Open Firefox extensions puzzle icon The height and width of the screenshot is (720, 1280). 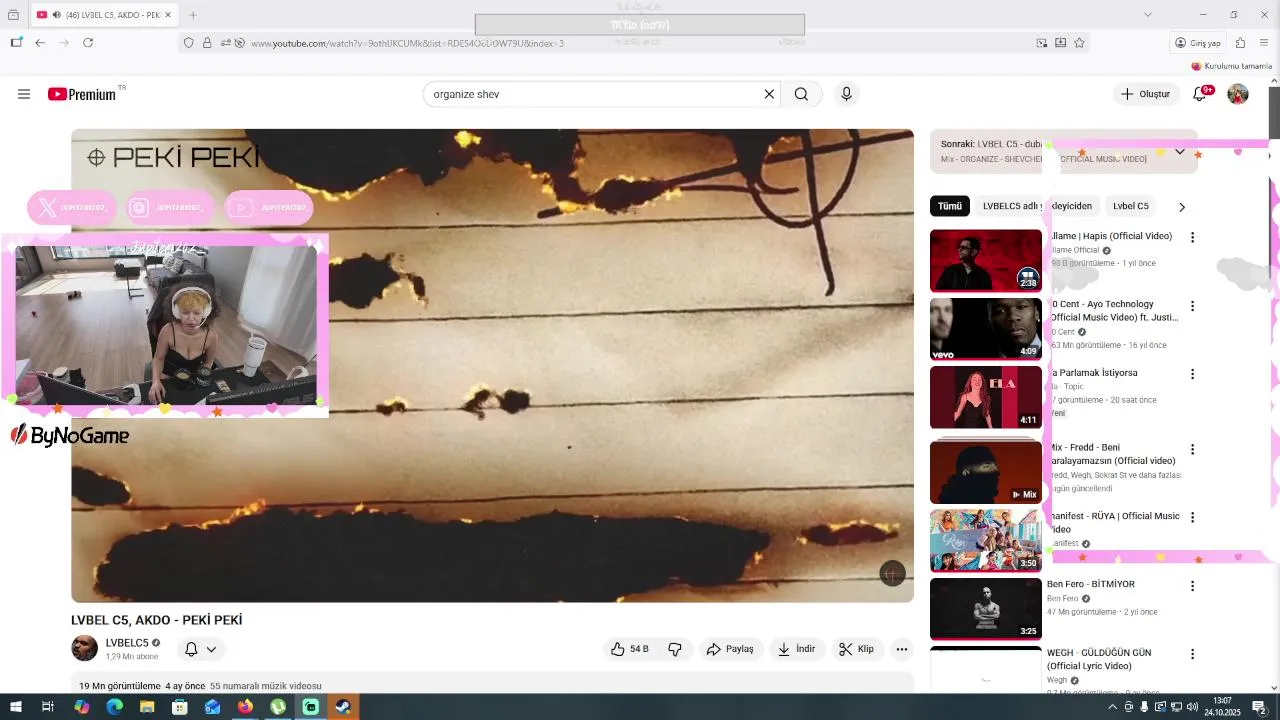tap(1240, 43)
